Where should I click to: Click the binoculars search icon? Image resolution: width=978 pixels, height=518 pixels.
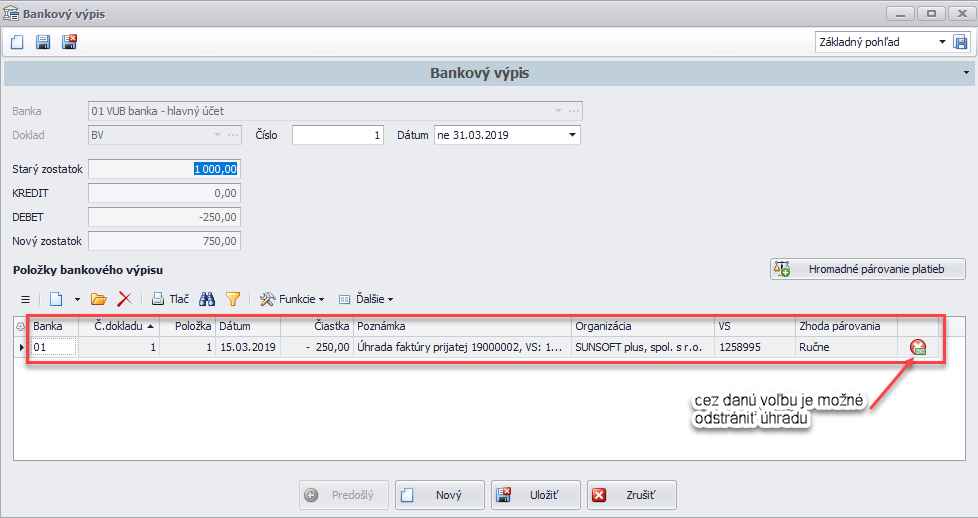pos(207,298)
